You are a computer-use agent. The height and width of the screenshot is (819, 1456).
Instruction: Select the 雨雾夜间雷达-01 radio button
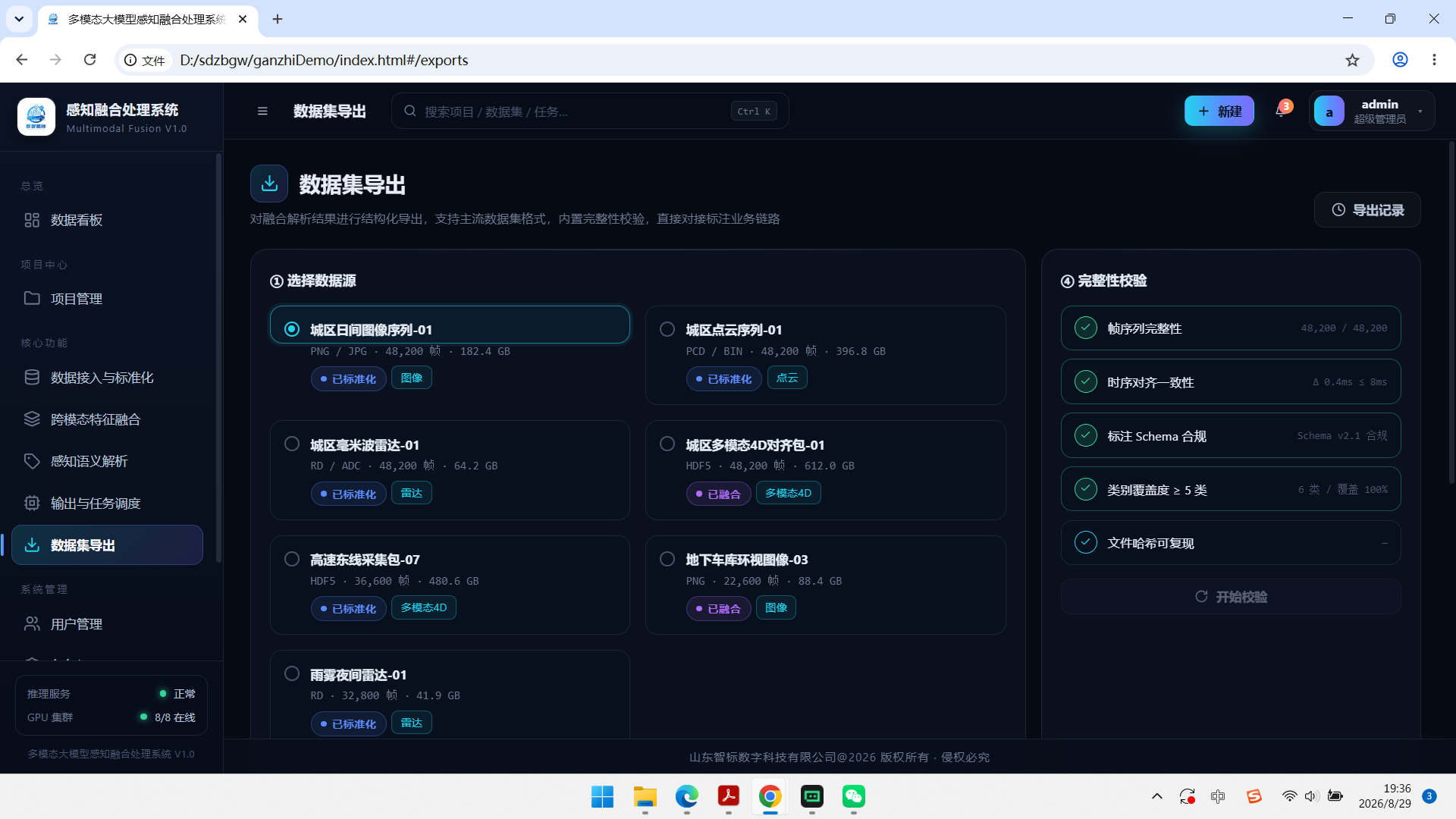pyautogui.click(x=292, y=673)
